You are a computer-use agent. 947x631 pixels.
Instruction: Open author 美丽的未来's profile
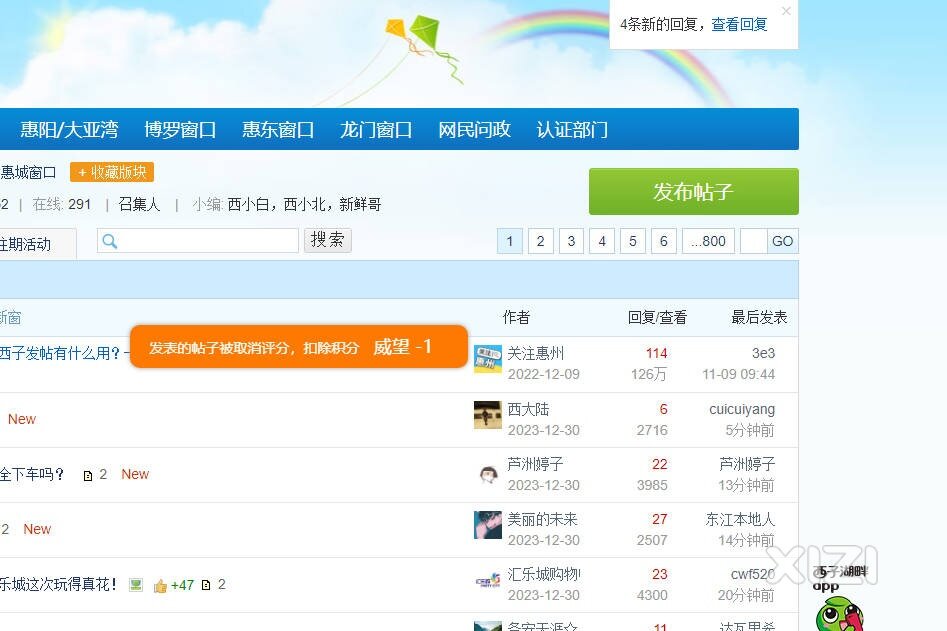[x=542, y=519]
